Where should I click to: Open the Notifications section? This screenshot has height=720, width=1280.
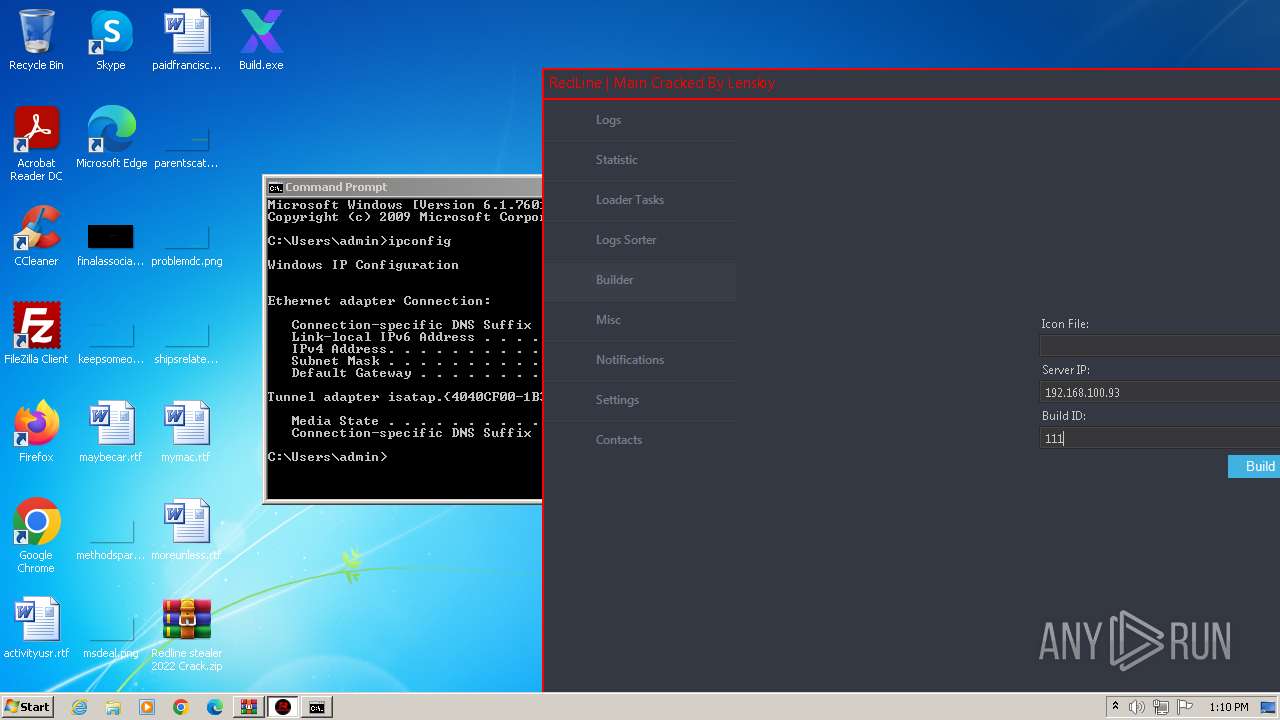pyautogui.click(x=640, y=360)
